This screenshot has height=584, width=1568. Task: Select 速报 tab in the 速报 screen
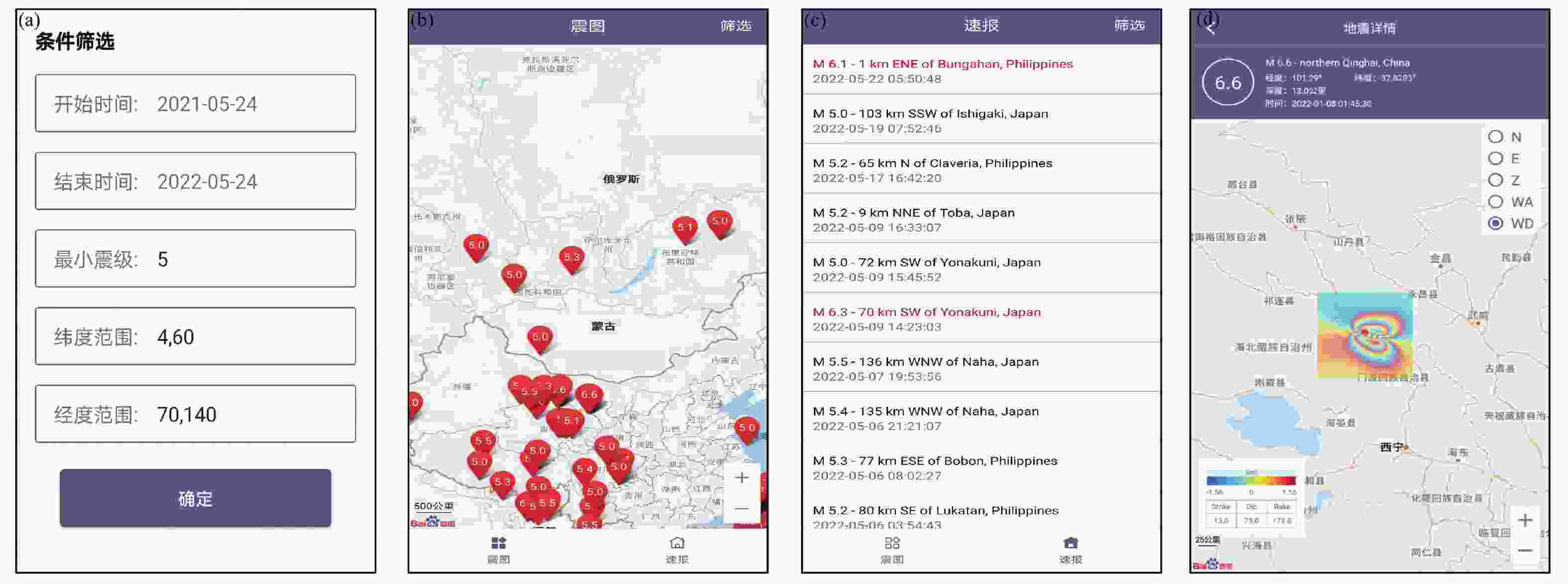click(1071, 549)
